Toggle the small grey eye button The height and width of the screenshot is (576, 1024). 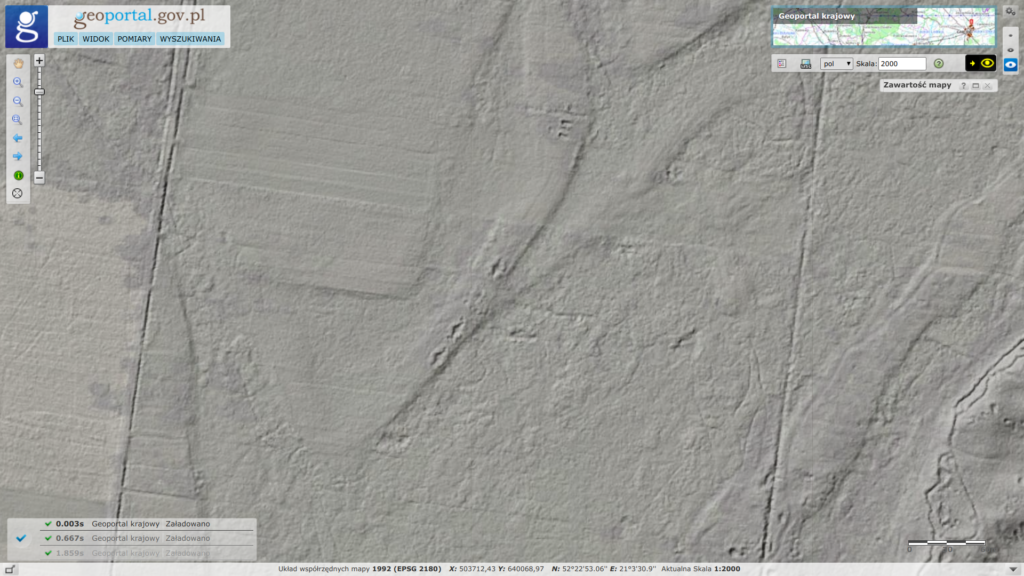pyautogui.click(x=1010, y=50)
